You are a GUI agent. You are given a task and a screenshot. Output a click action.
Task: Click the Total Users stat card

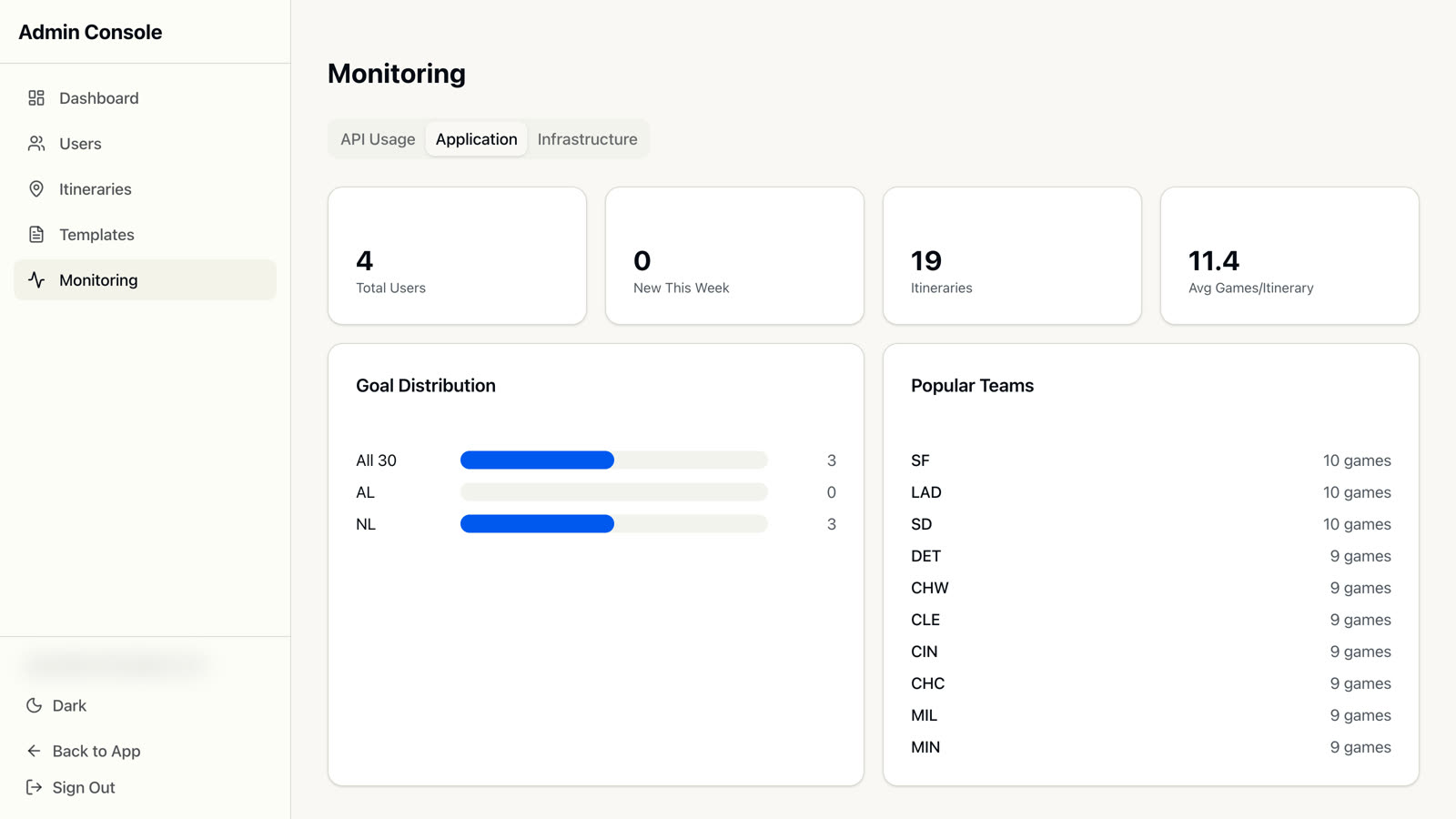coord(457,256)
